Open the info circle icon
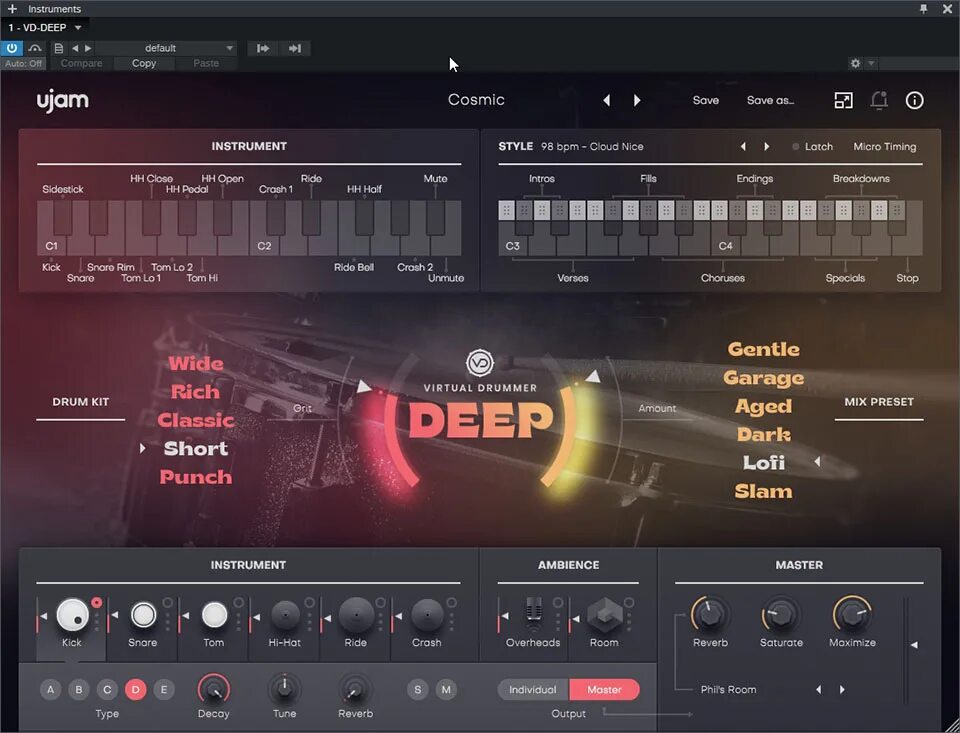960x733 pixels. (914, 100)
